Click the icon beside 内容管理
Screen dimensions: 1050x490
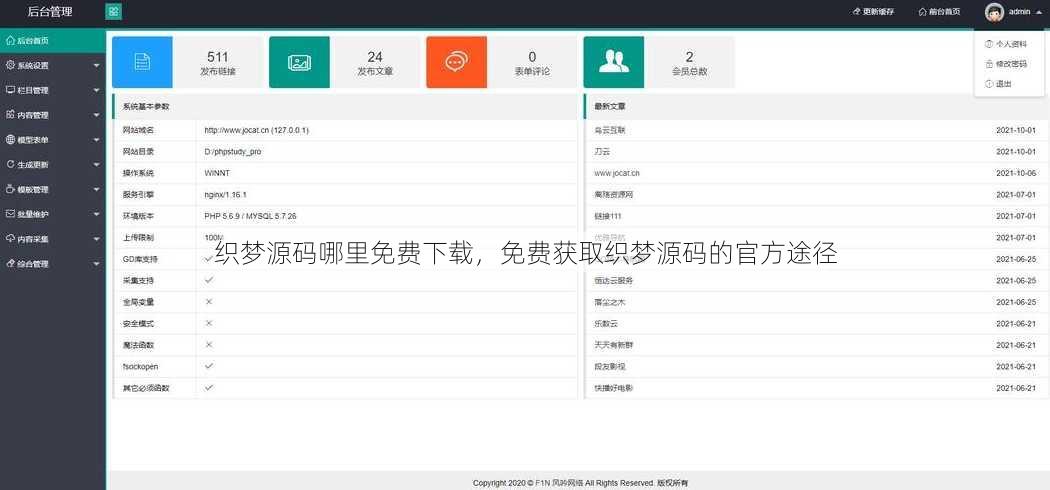coord(10,114)
